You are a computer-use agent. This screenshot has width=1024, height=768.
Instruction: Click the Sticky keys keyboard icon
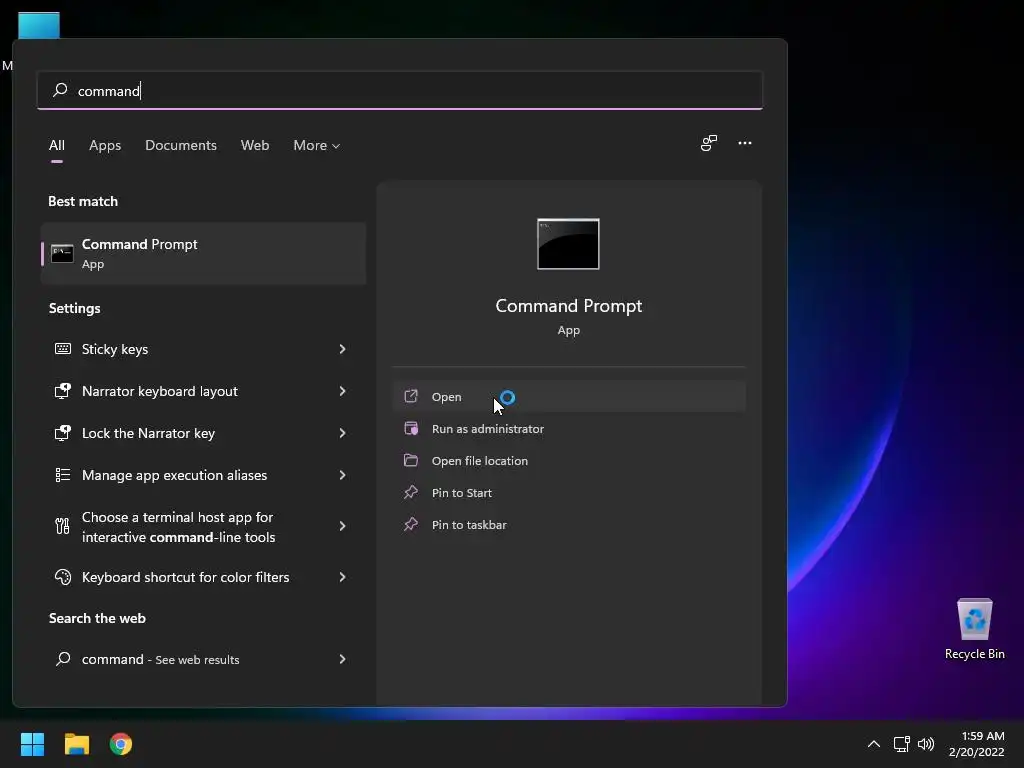coord(63,349)
